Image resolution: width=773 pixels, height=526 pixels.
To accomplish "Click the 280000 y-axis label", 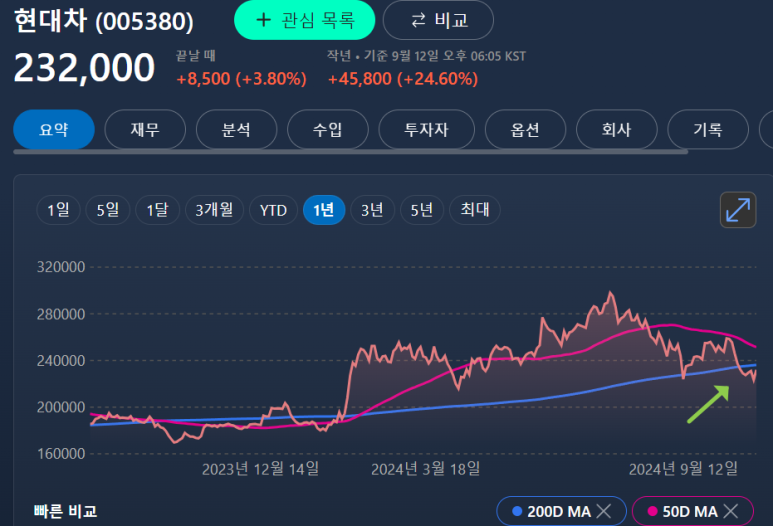I will 61,314.
